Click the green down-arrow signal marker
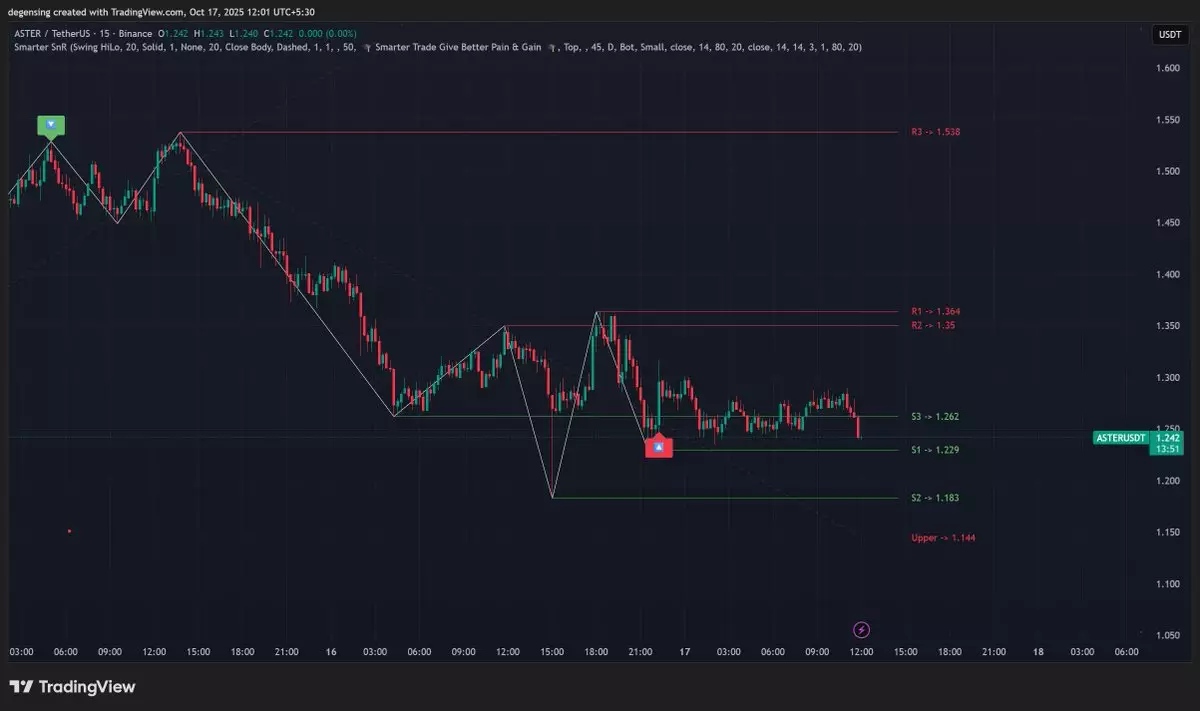1200x711 pixels. pos(52,125)
